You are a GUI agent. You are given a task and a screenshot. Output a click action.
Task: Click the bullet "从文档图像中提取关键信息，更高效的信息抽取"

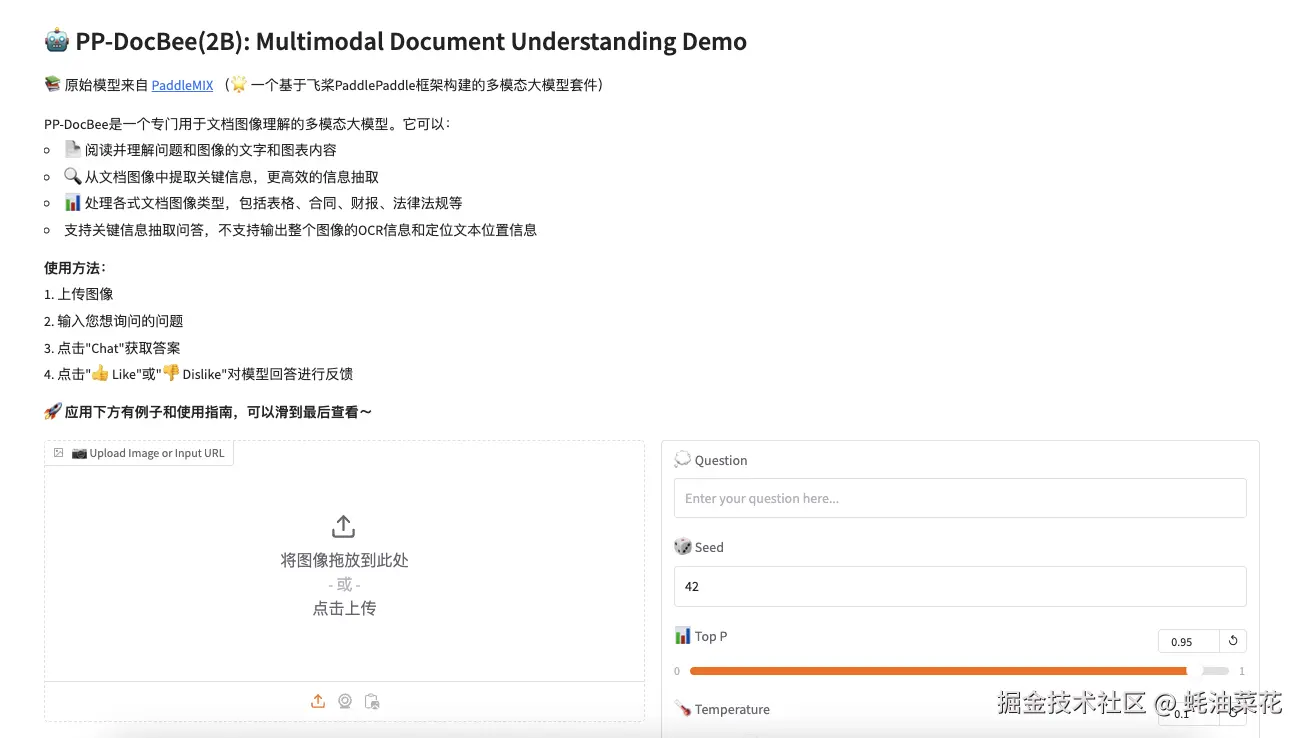tap(221, 177)
